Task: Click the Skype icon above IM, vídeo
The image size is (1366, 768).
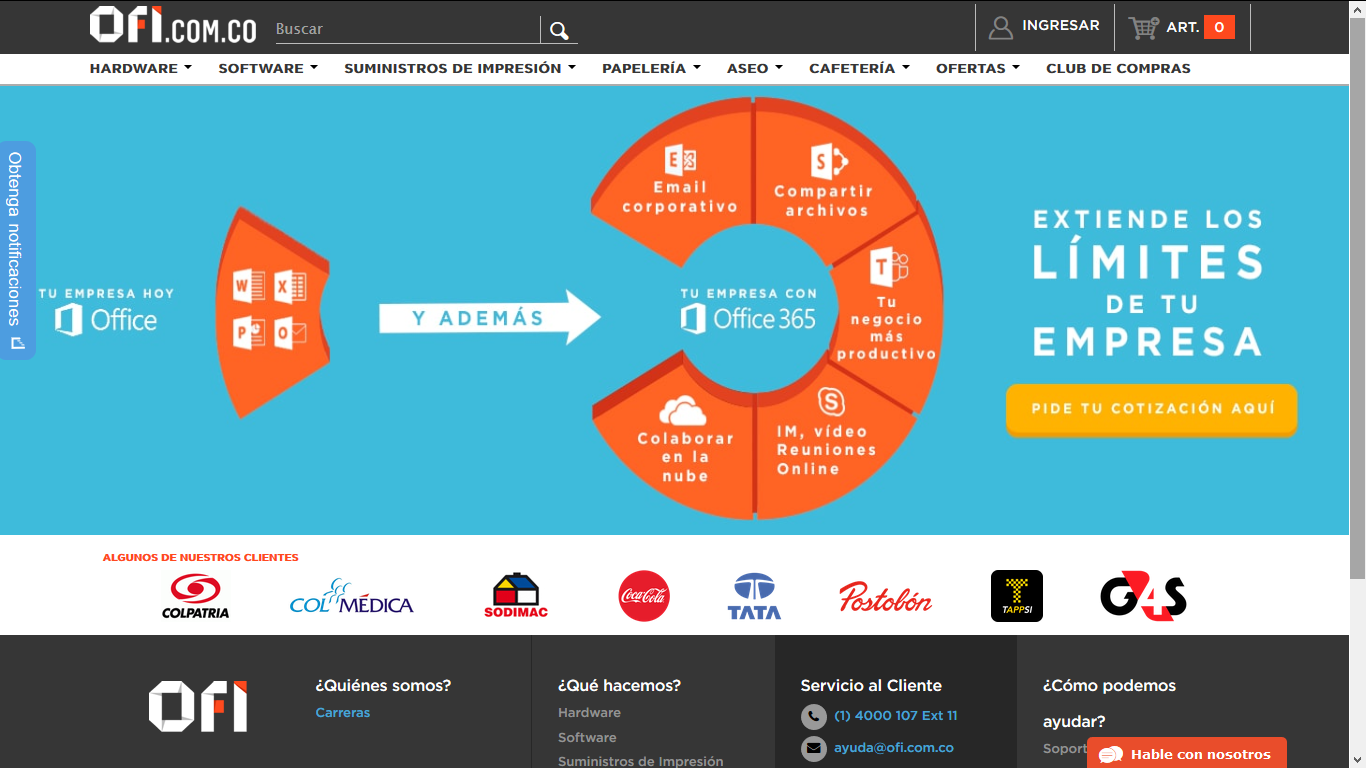Action: [x=831, y=402]
